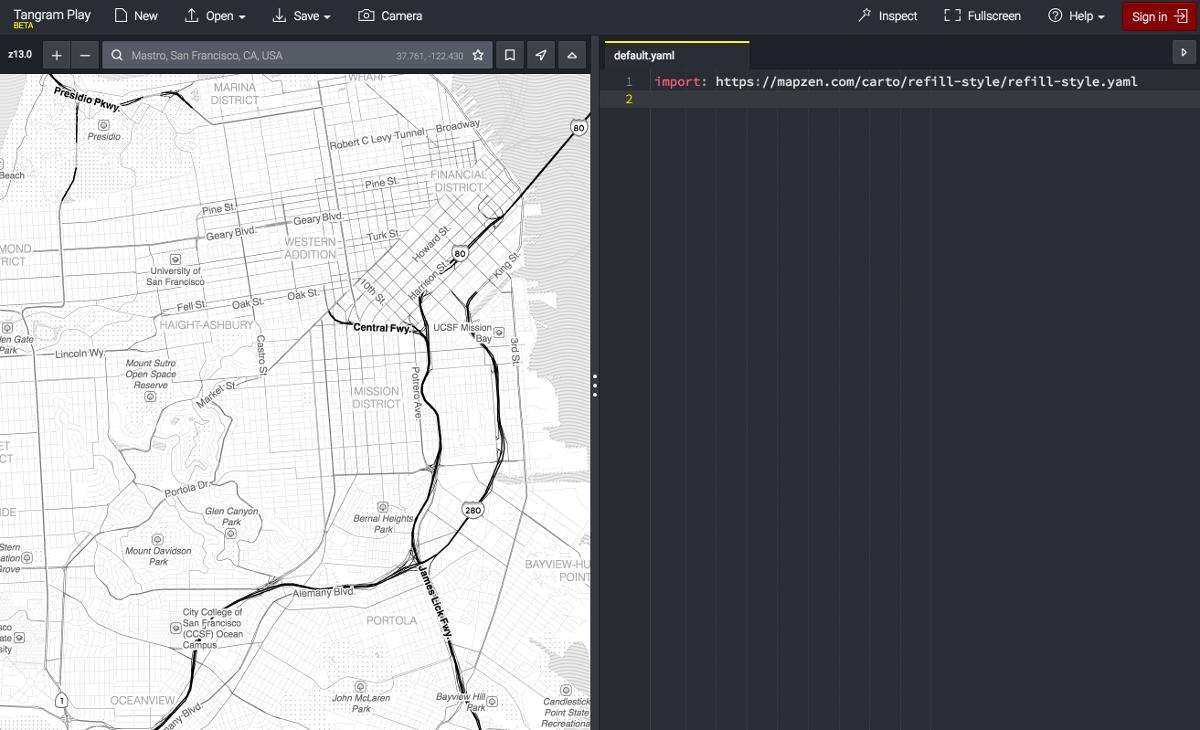Click the Central Fwy. map label
1200x730 pixels.
click(382, 327)
